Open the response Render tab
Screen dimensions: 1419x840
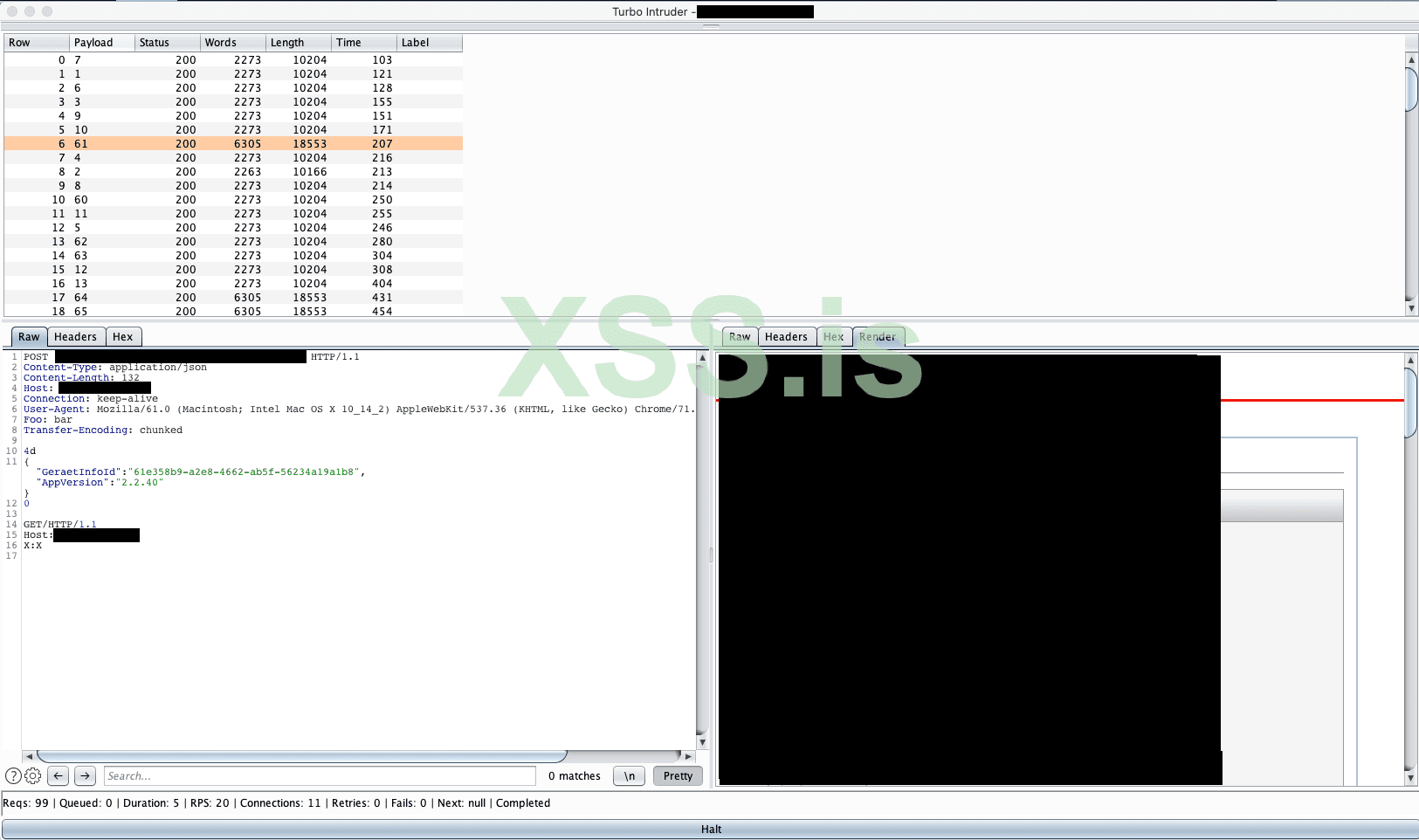coord(878,337)
